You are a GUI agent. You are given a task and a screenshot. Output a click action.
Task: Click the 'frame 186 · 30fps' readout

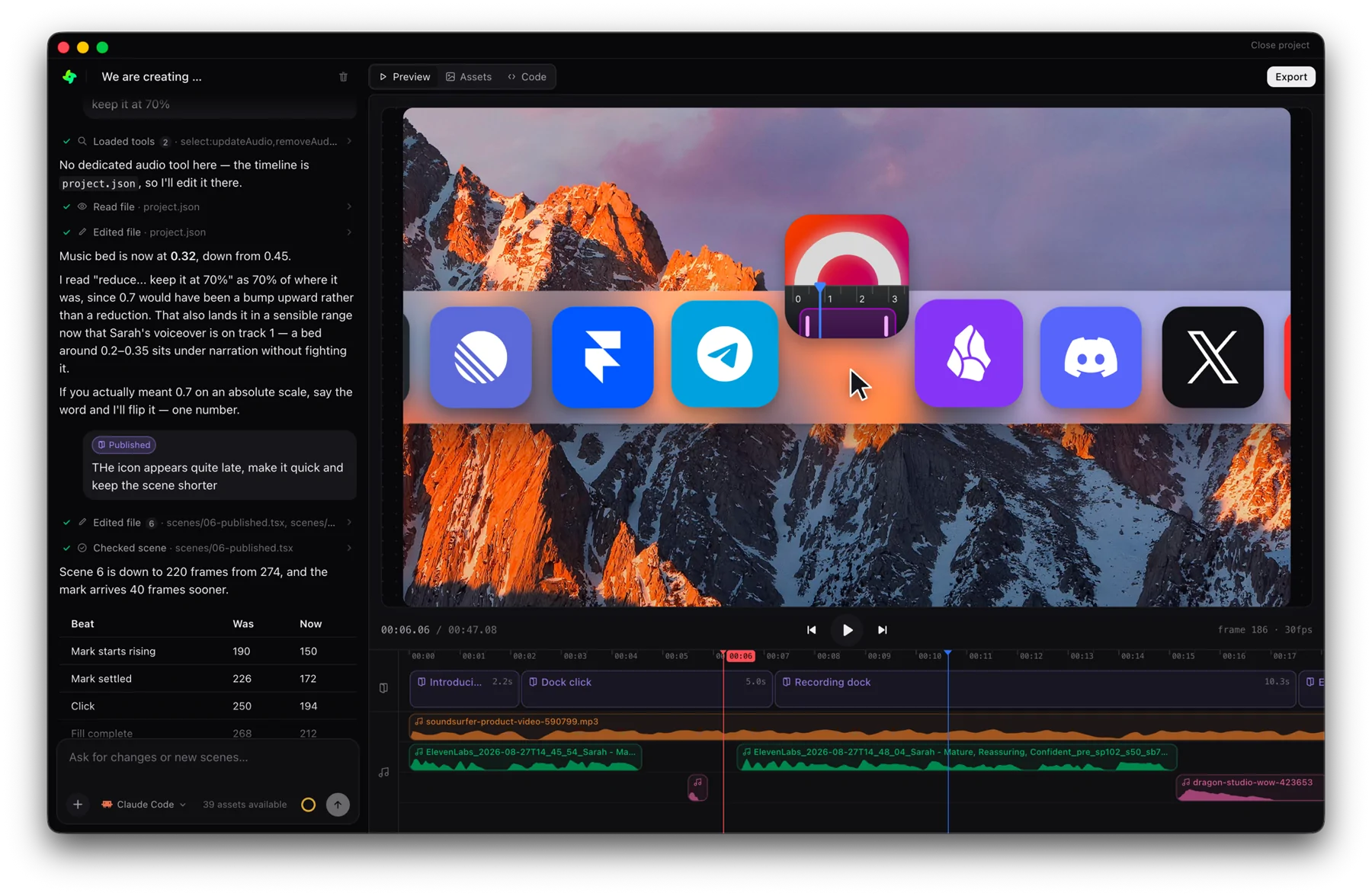point(1265,630)
